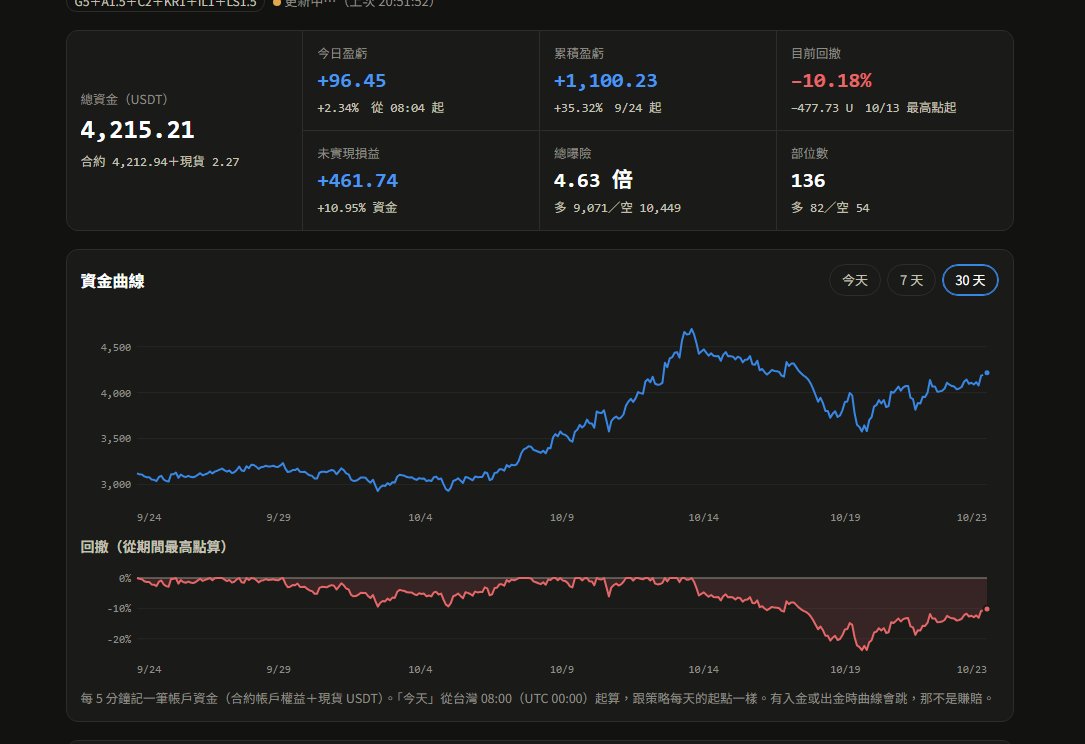Select the 7天 range button

(x=911, y=280)
